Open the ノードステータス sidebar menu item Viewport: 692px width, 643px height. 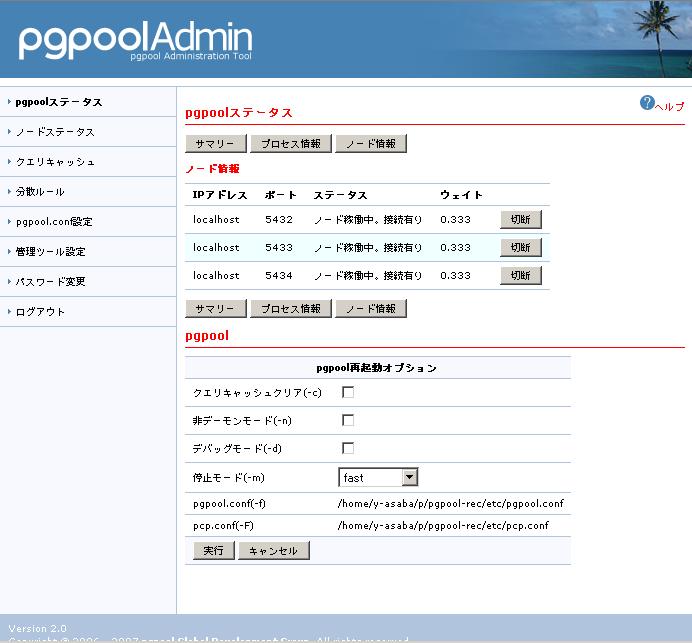point(55,132)
